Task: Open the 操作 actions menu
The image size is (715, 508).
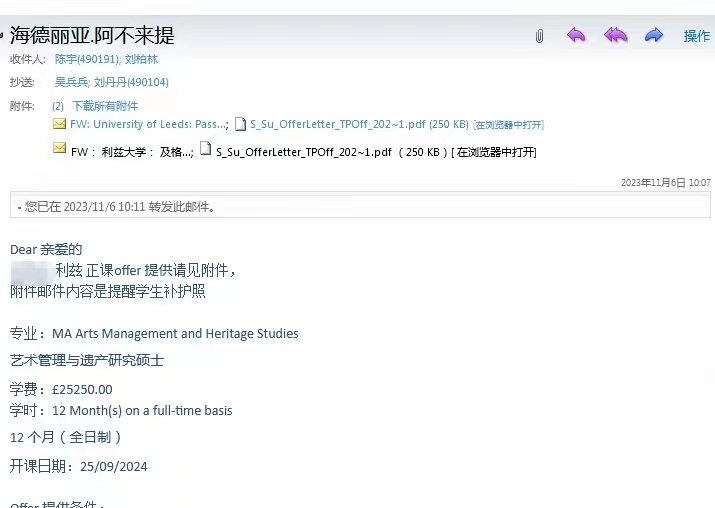Action: 696,36
